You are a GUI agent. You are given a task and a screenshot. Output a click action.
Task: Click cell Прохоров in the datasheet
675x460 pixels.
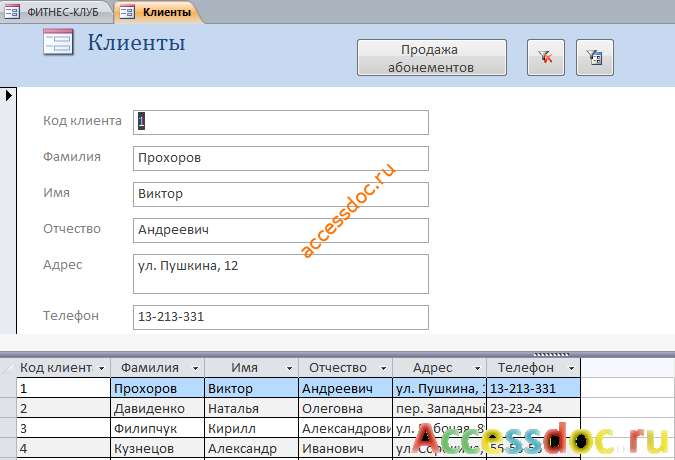(158, 388)
